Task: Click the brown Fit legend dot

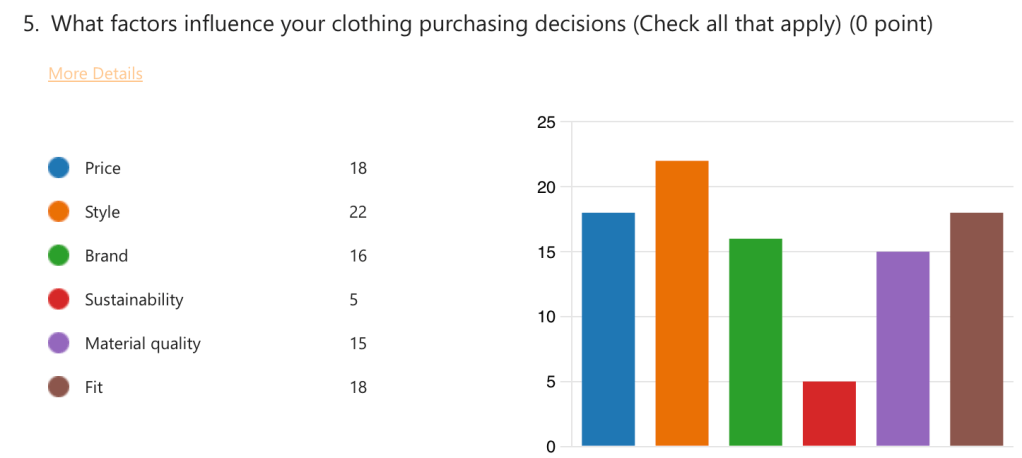Action: click(x=59, y=387)
